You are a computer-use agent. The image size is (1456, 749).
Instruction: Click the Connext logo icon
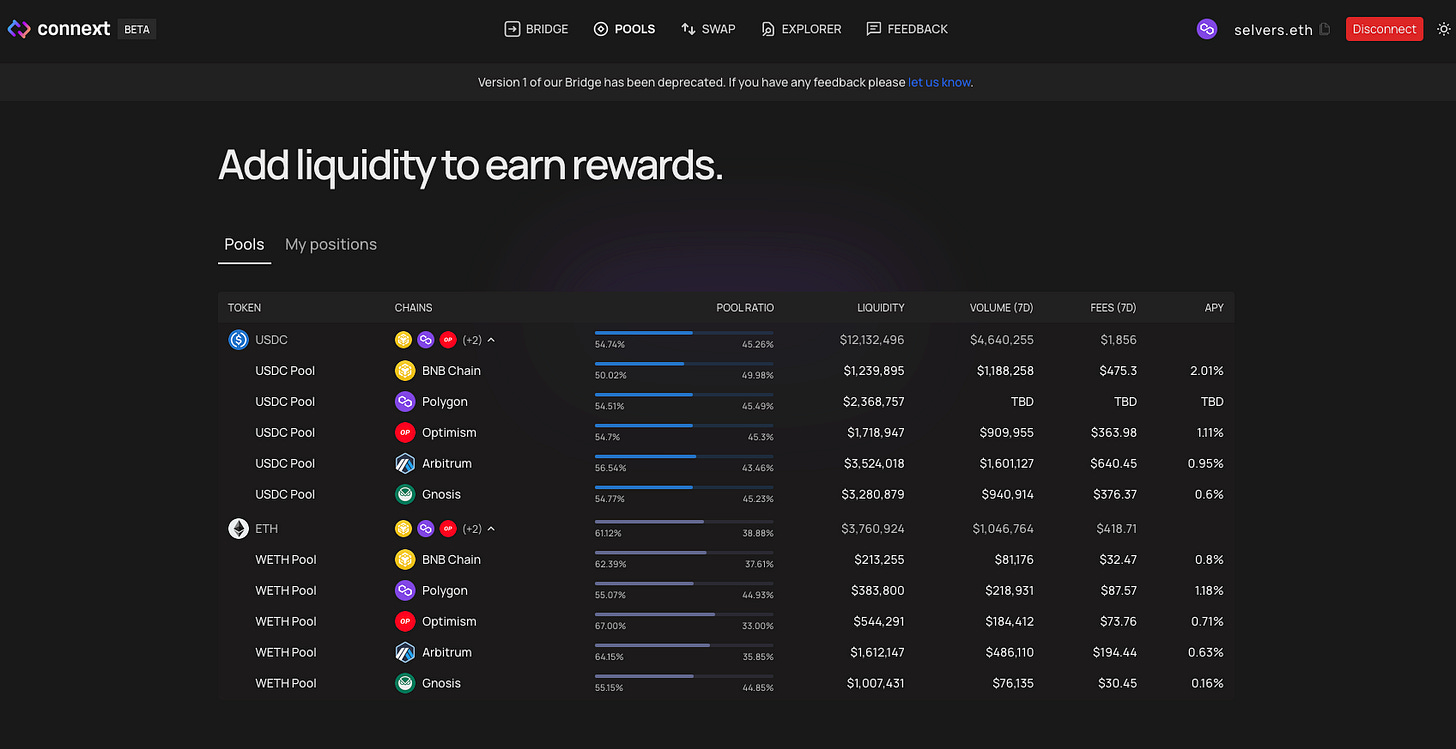[x=19, y=29]
